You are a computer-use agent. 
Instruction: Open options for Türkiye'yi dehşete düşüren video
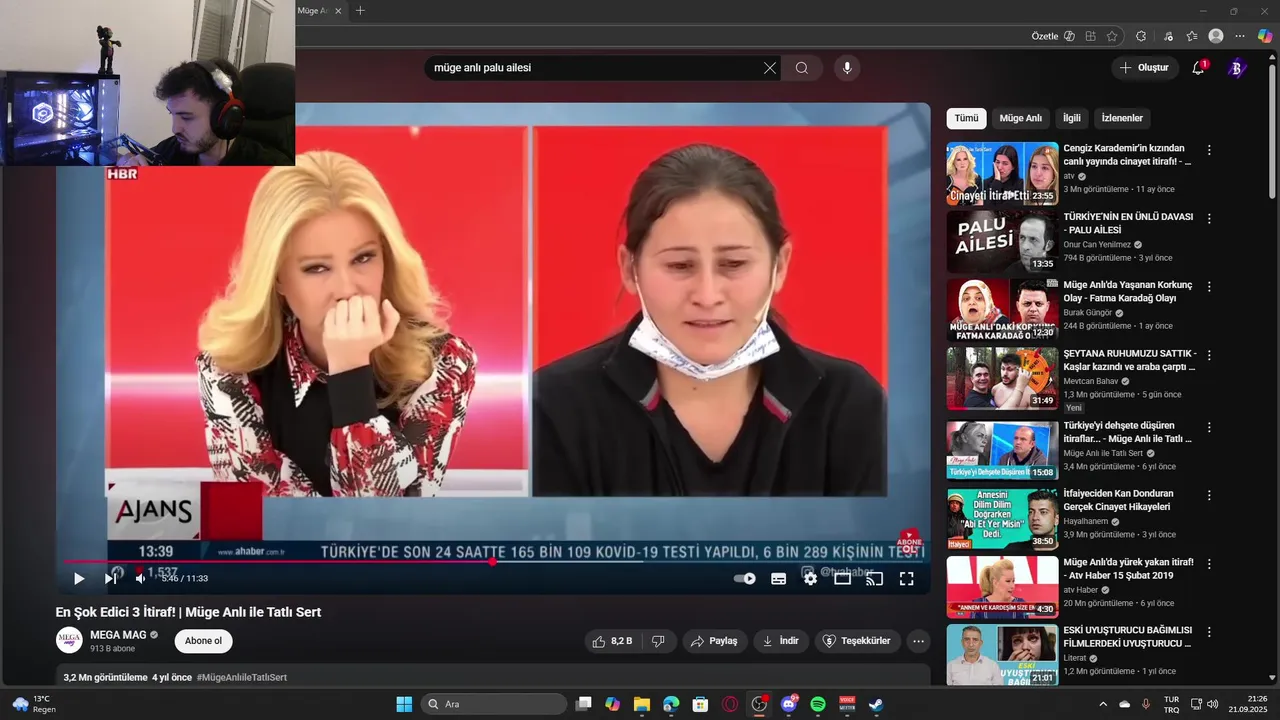[1209, 427]
